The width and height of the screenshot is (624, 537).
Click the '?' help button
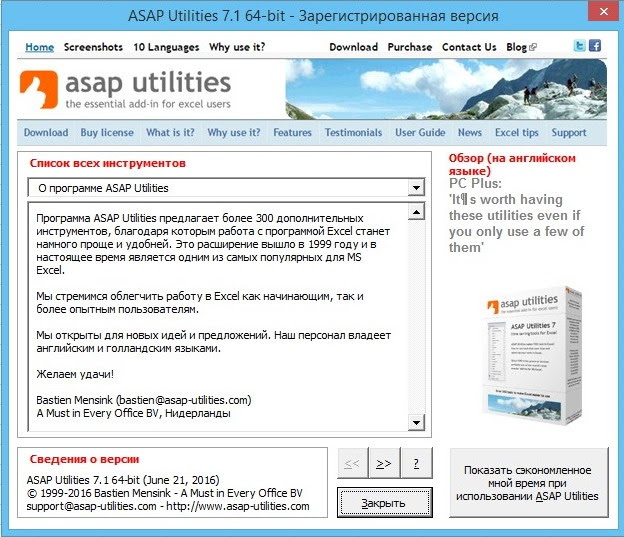click(417, 463)
